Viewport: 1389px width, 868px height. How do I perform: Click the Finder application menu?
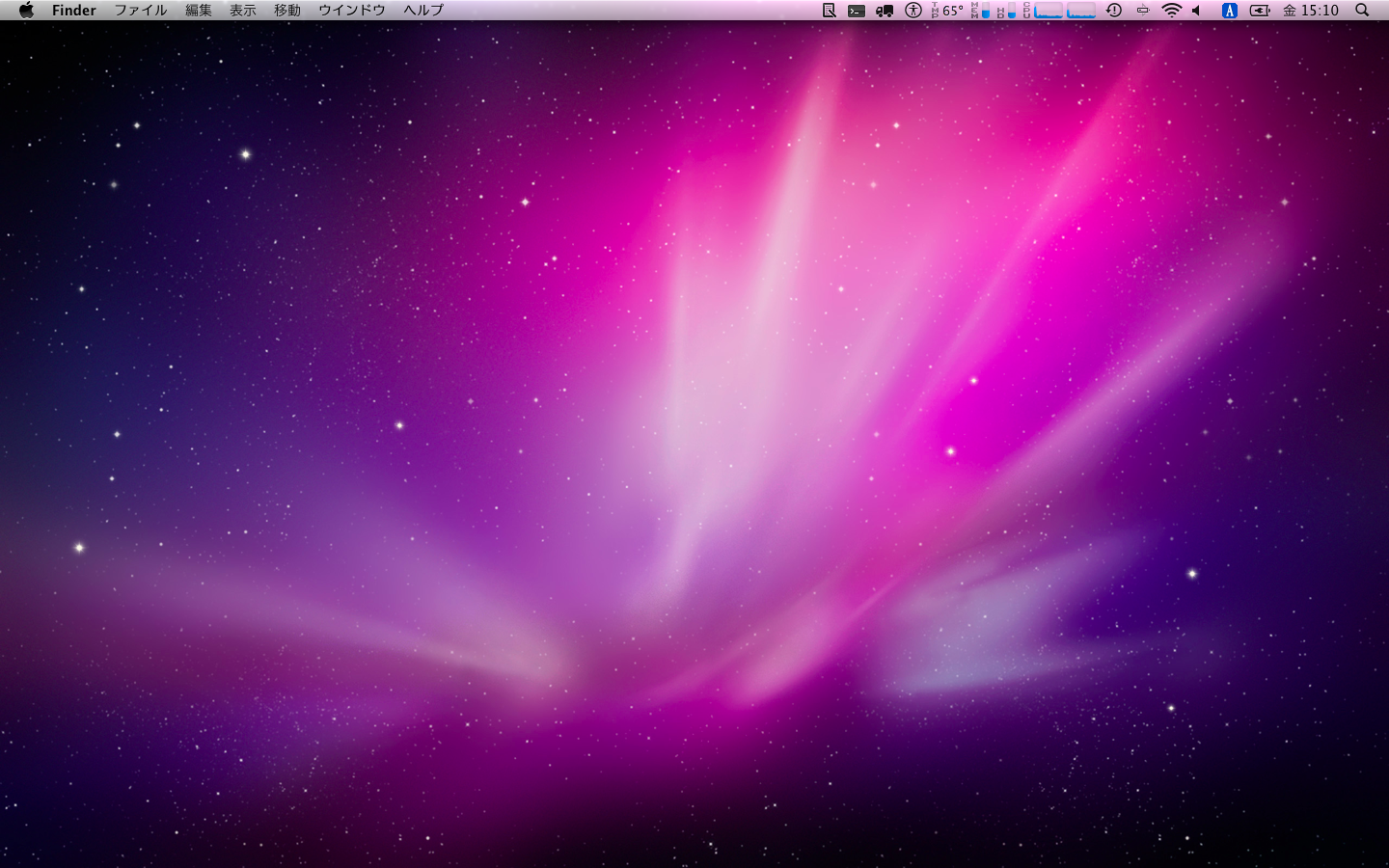[74, 11]
